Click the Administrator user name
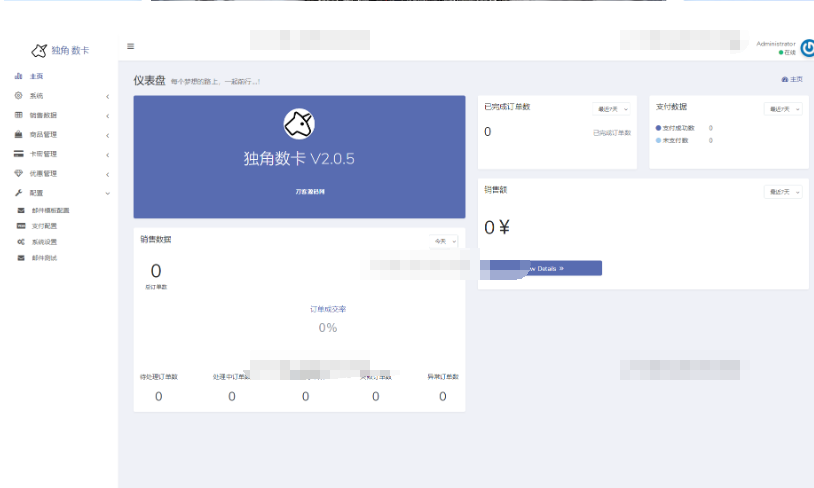 click(776, 44)
